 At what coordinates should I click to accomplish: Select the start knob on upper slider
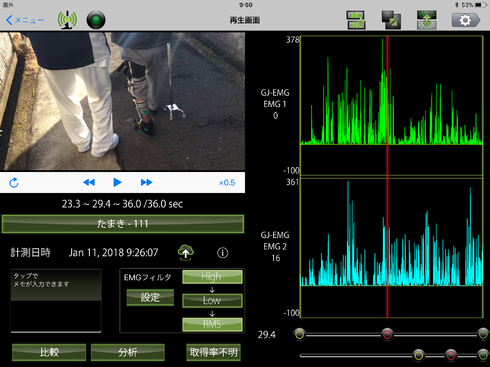299,334
